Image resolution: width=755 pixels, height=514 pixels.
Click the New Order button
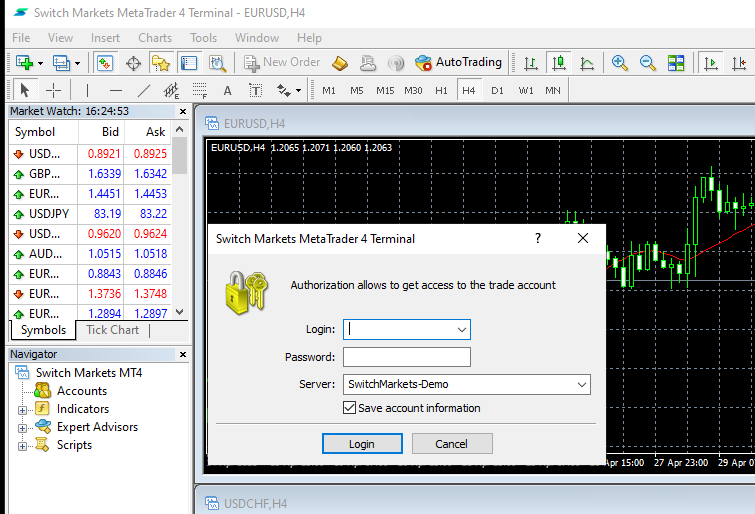point(282,63)
